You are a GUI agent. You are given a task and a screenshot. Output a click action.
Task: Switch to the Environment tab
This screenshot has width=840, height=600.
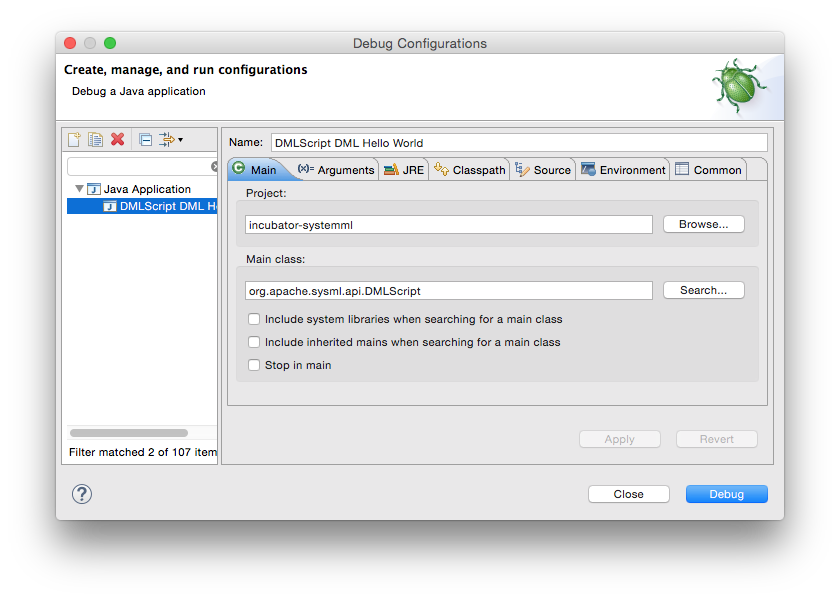pyautogui.click(x=623, y=170)
